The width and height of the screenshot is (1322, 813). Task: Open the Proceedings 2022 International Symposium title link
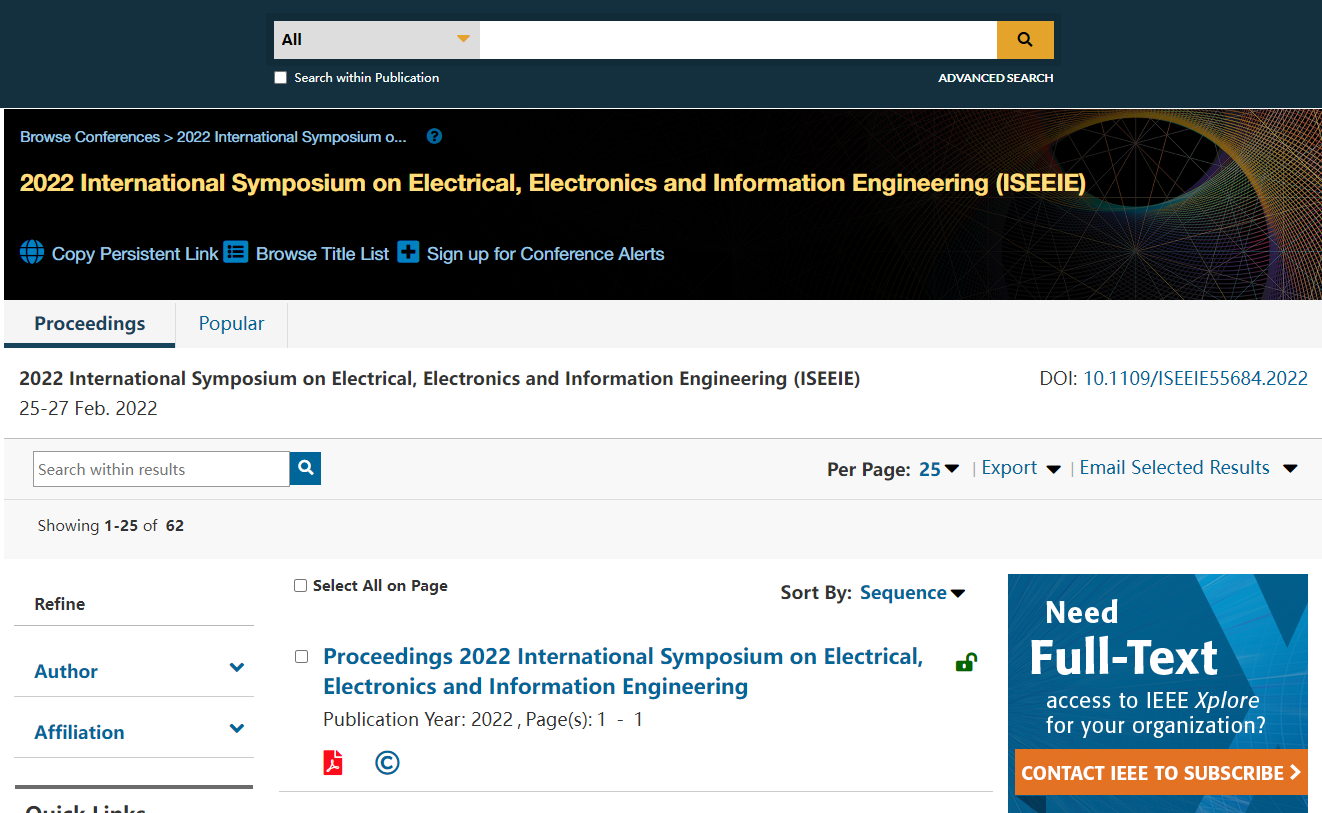tap(623, 671)
